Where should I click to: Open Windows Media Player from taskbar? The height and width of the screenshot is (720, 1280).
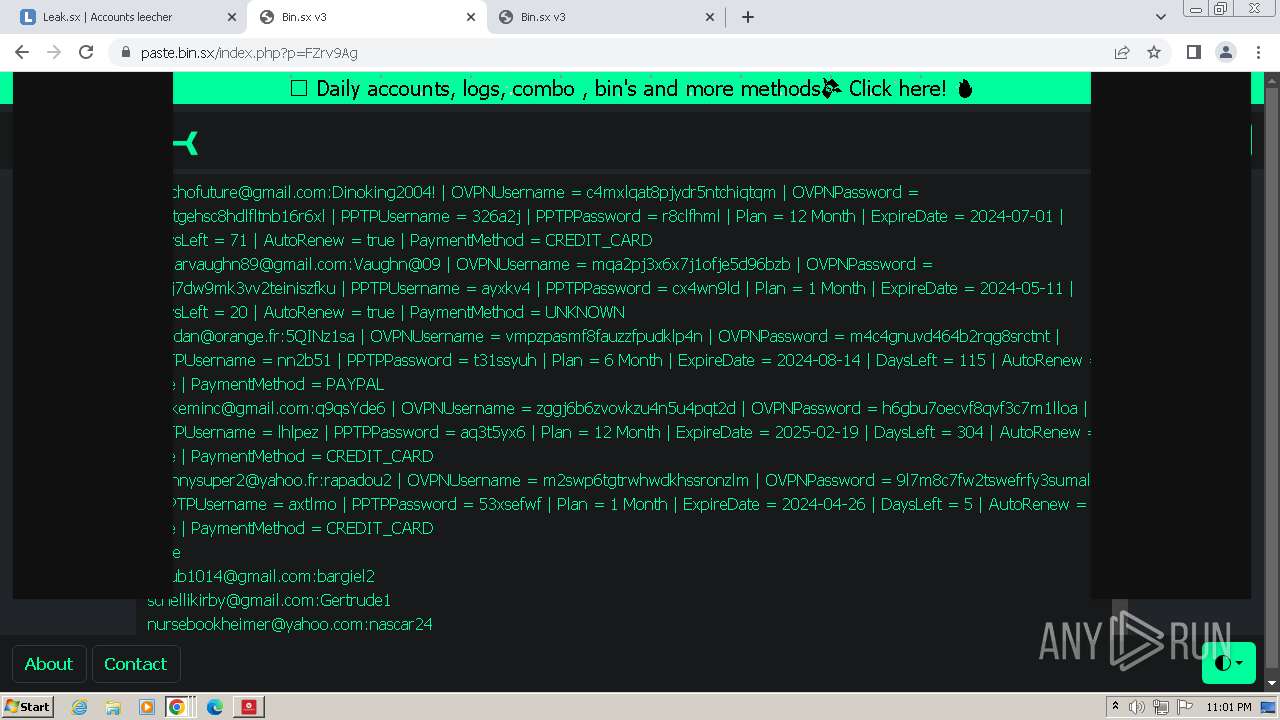[147, 707]
